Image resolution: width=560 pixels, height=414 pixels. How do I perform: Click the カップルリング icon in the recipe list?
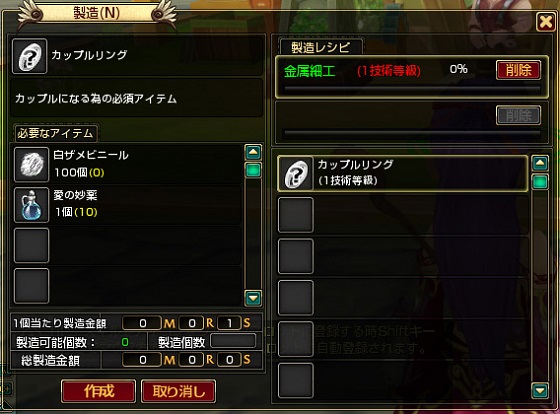point(296,174)
